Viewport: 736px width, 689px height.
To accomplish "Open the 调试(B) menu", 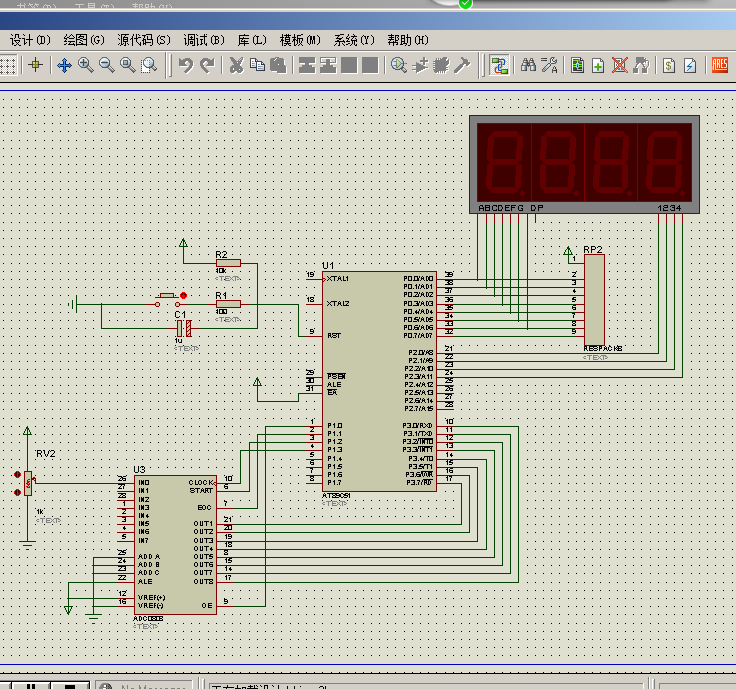I will 204,40.
